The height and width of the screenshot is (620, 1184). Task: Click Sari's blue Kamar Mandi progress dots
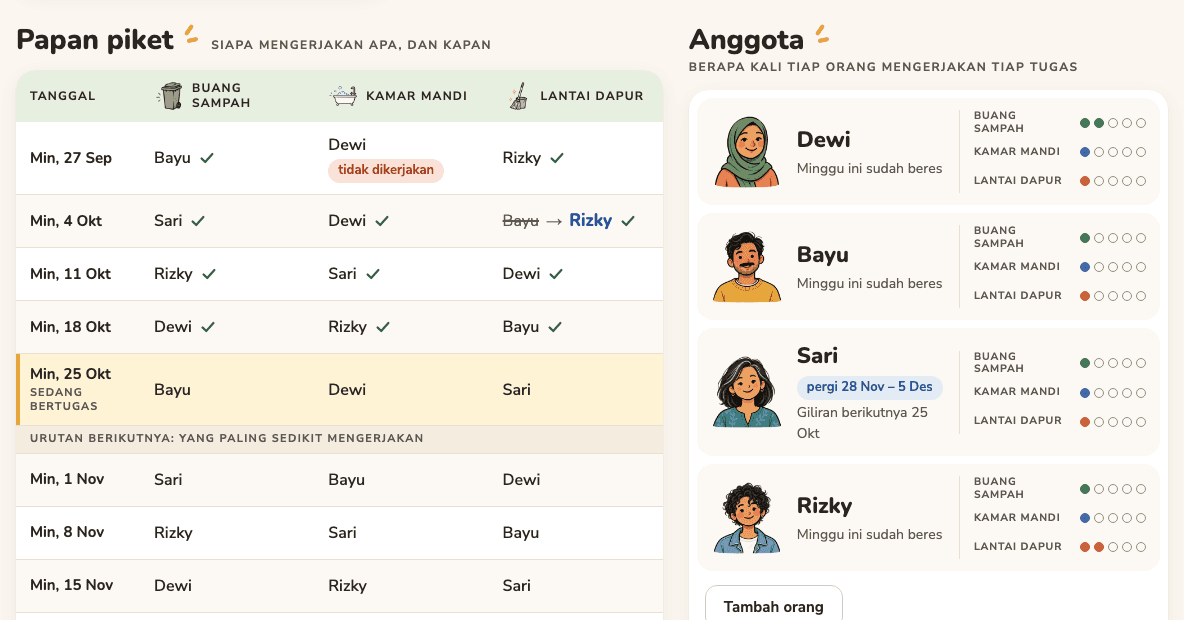pyautogui.click(x=1113, y=393)
